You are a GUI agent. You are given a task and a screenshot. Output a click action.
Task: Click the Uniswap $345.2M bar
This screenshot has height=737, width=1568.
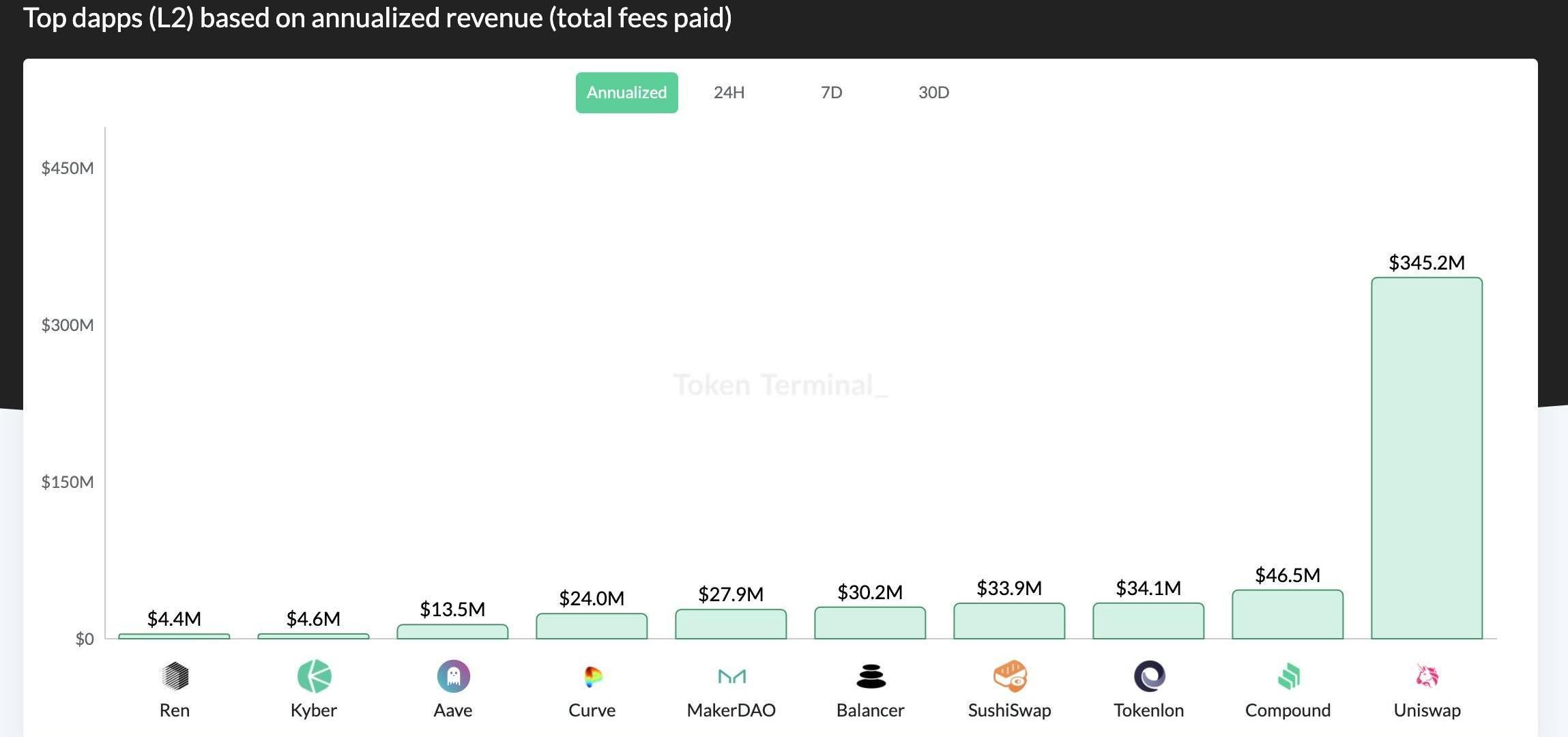[1427, 457]
